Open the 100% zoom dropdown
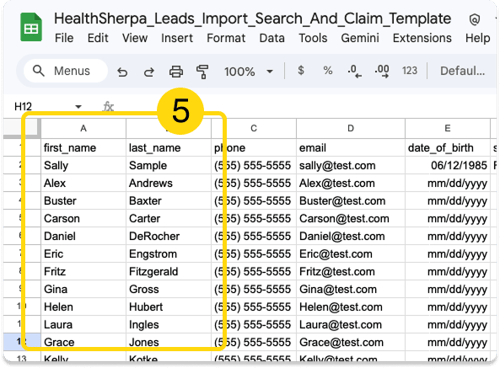 tap(248, 71)
